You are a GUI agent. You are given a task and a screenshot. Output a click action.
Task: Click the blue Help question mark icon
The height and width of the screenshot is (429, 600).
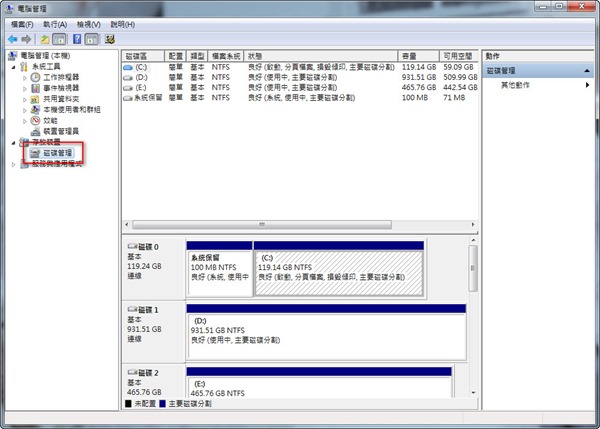click(75, 38)
